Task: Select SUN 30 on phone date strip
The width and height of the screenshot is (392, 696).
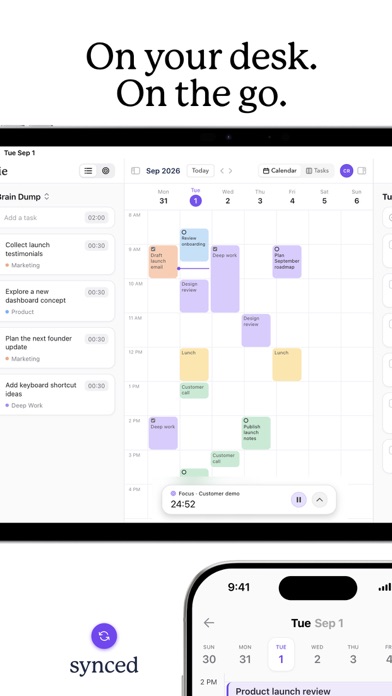Action: point(209,655)
